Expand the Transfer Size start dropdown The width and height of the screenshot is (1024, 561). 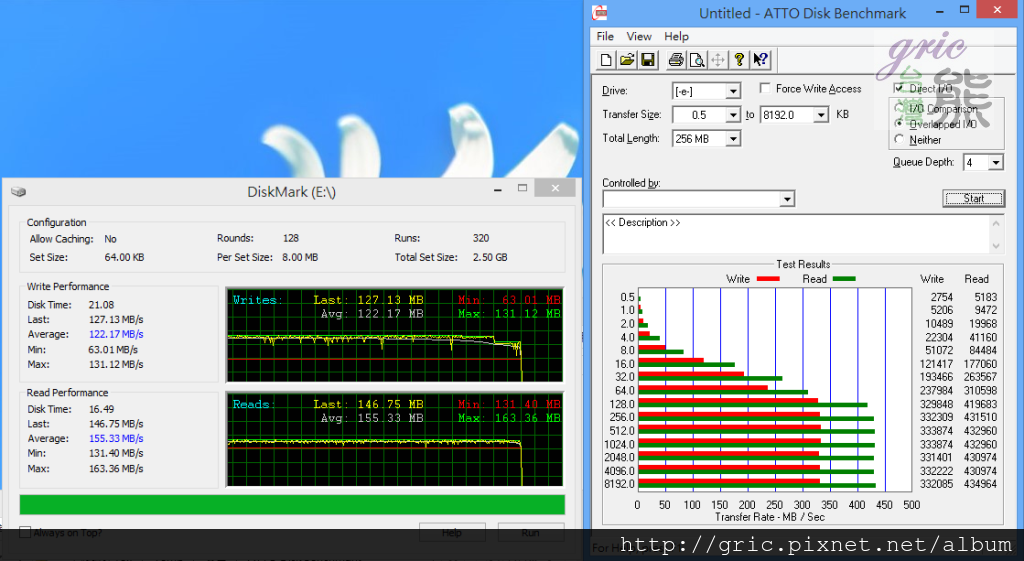pos(733,115)
